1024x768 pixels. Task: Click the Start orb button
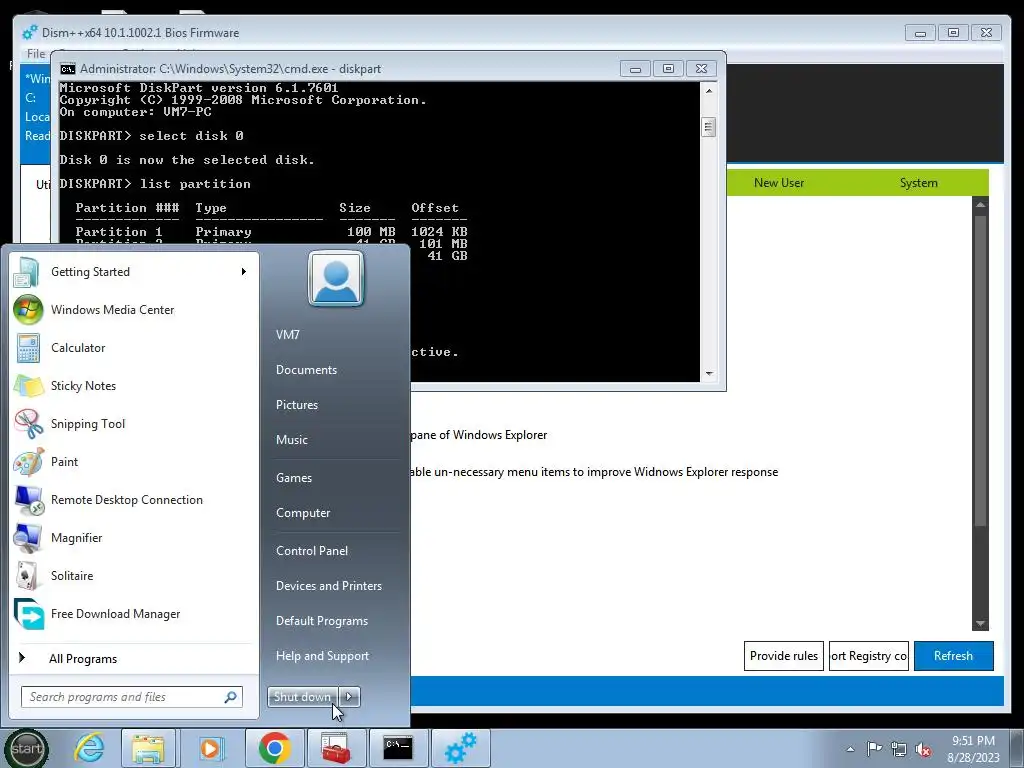(x=26, y=748)
